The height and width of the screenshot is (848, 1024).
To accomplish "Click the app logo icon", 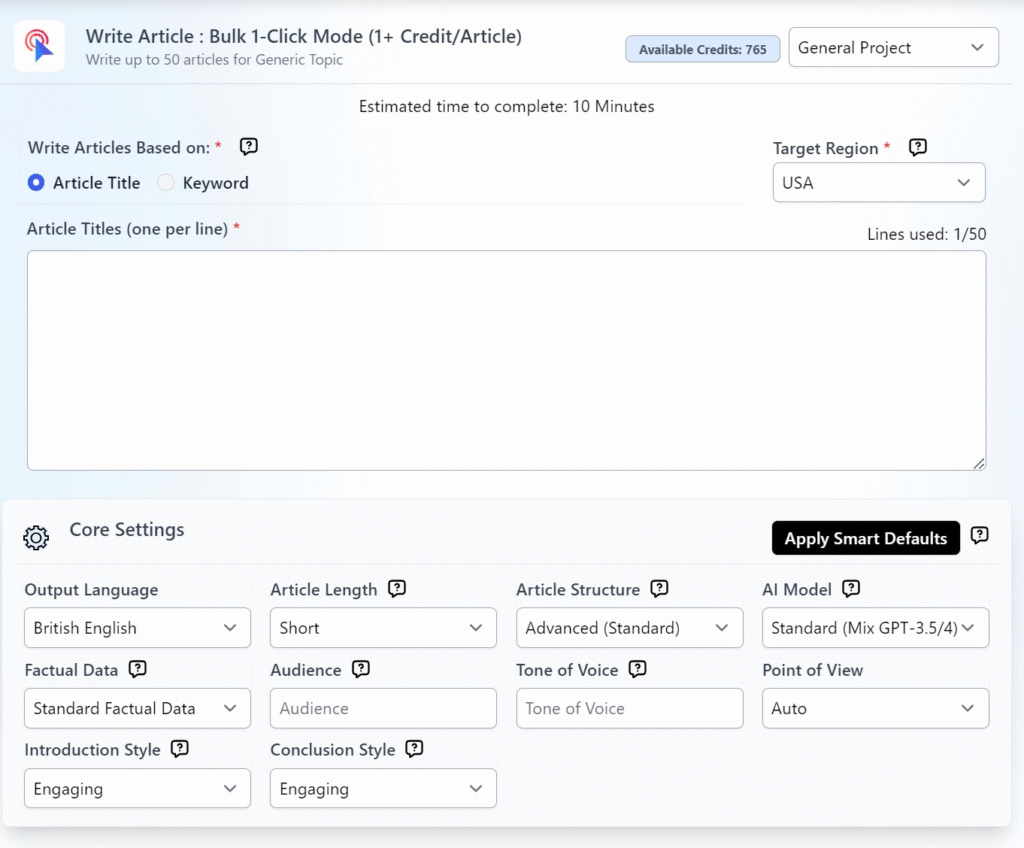I will point(39,46).
